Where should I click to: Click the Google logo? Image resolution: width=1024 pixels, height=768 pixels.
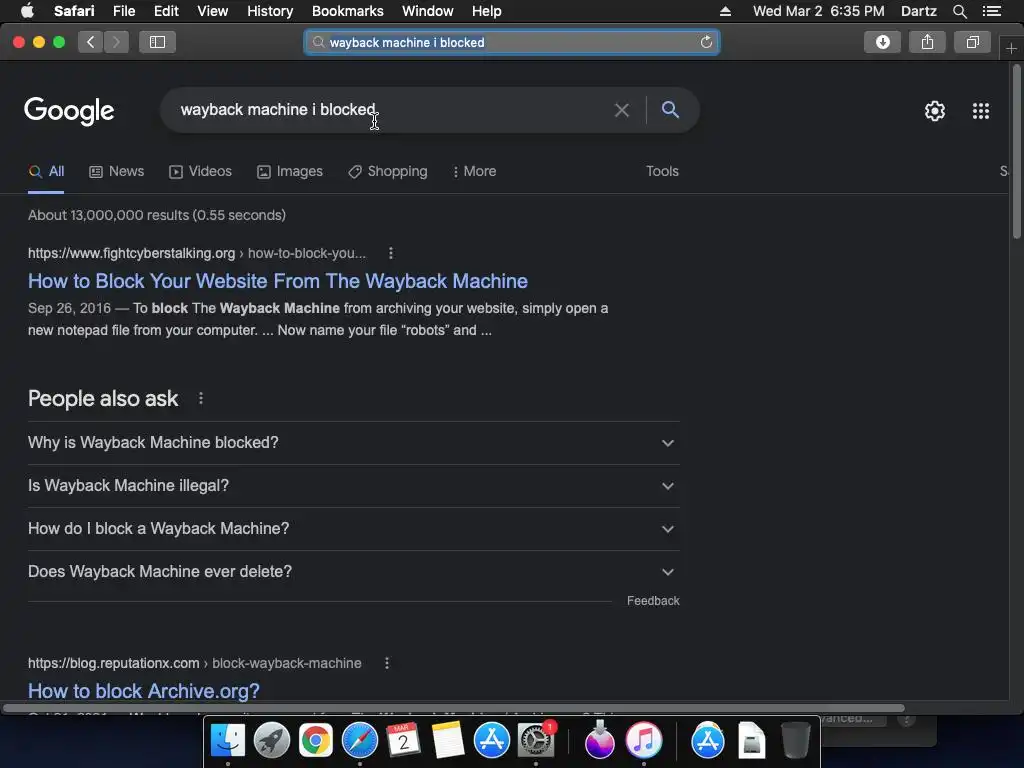[x=69, y=111]
